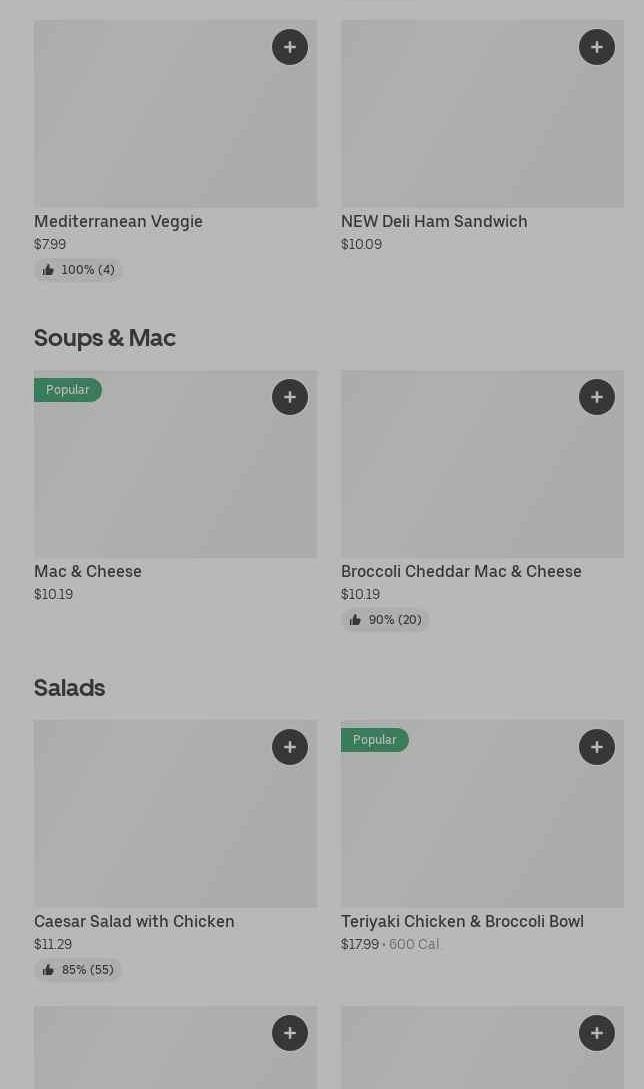The image size is (644, 1089).
Task: Click thumbs-up 100% (4) rating badge
Action: click(x=78, y=270)
